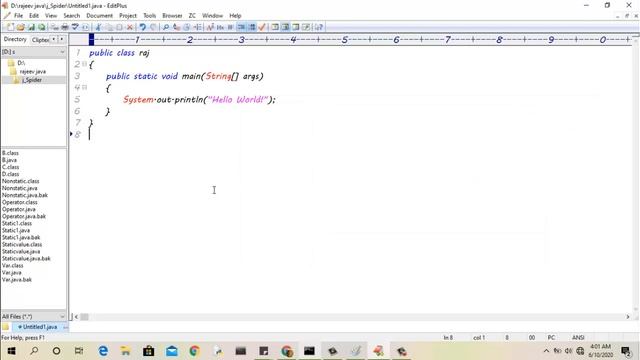The width and height of the screenshot is (640, 360).
Task: Open Google Chrome from the taskbar
Action: (194, 351)
